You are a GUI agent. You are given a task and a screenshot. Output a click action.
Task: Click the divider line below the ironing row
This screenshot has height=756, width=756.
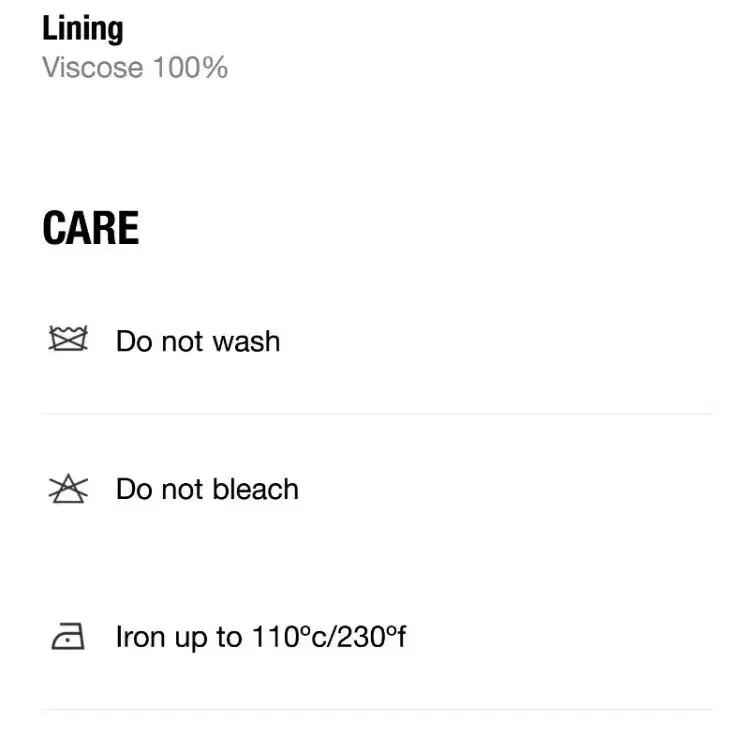click(x=377, y=709)
